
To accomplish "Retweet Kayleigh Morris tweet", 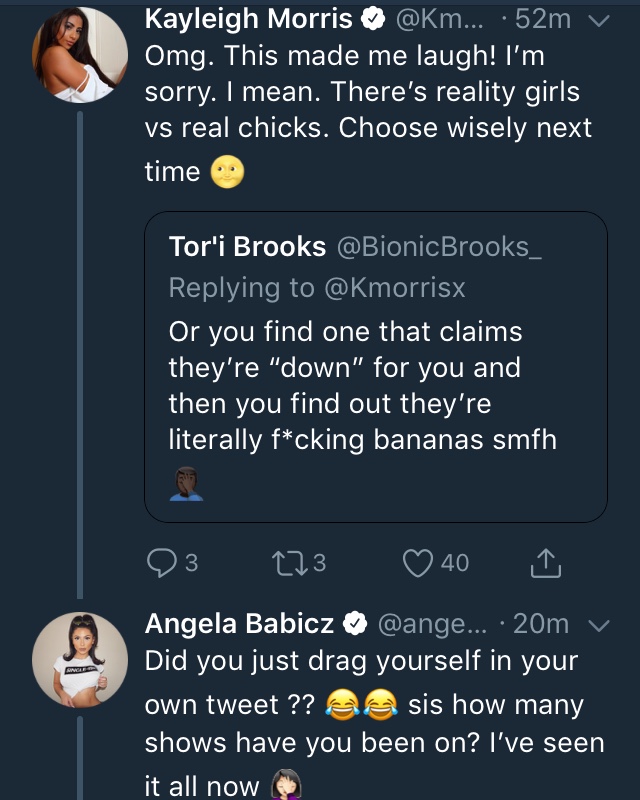I will point(289,563).
